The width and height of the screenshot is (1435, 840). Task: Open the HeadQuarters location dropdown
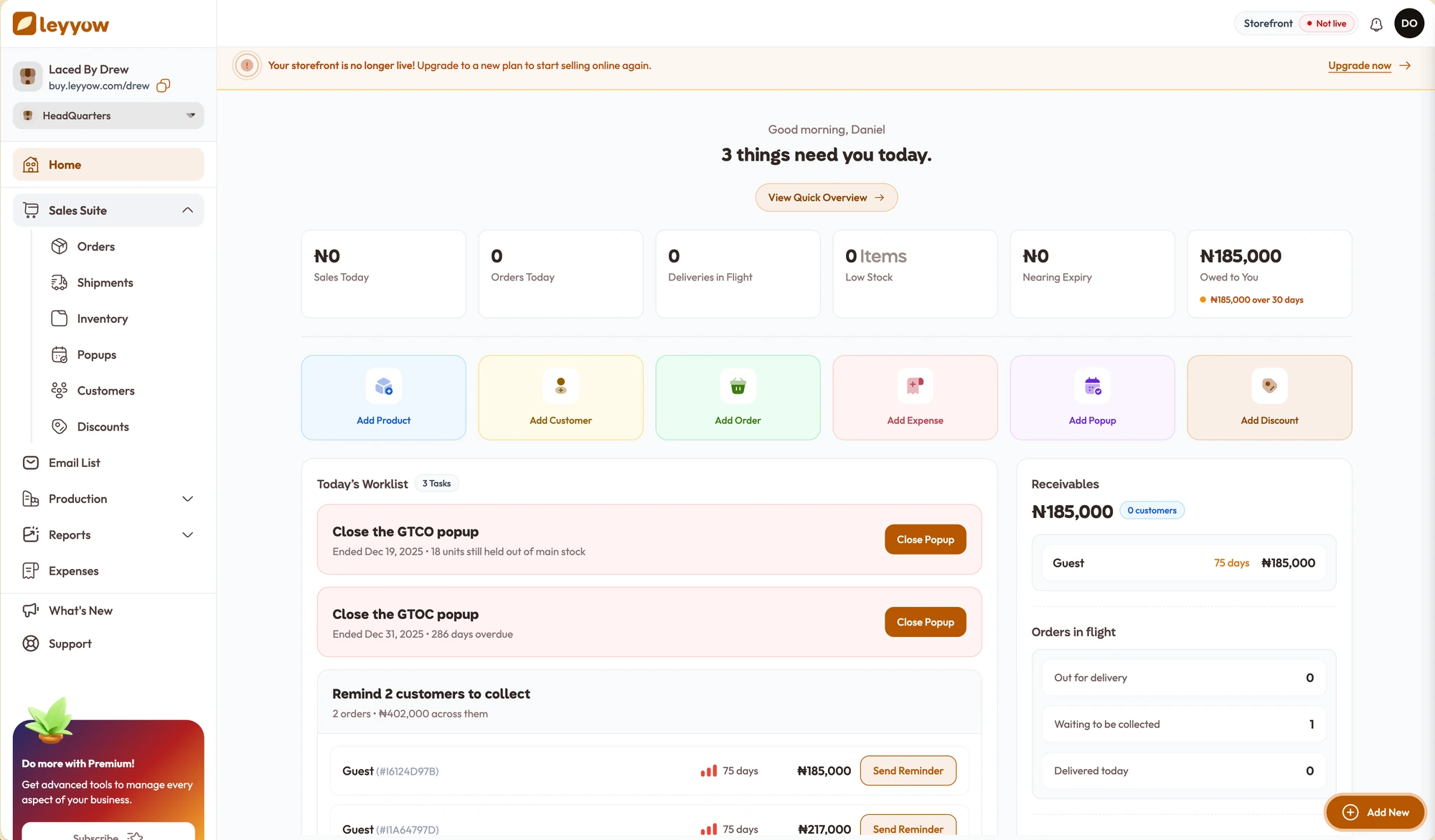(108, 115)
